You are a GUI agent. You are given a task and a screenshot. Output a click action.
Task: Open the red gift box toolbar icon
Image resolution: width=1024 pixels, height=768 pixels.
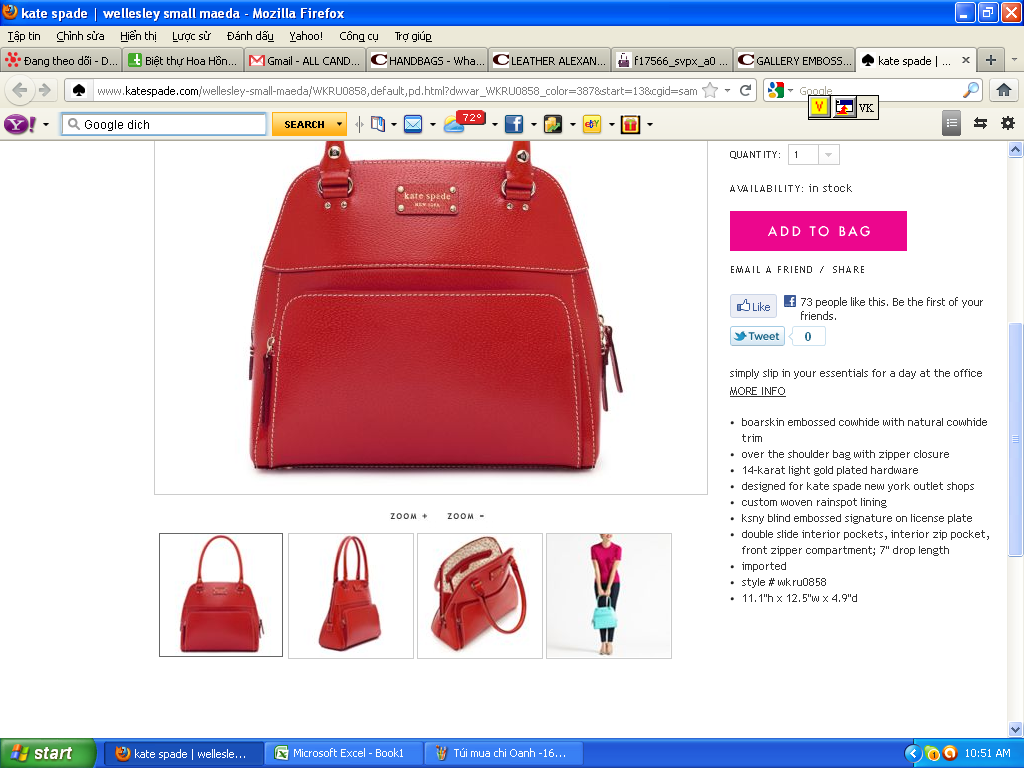point(630,124)
